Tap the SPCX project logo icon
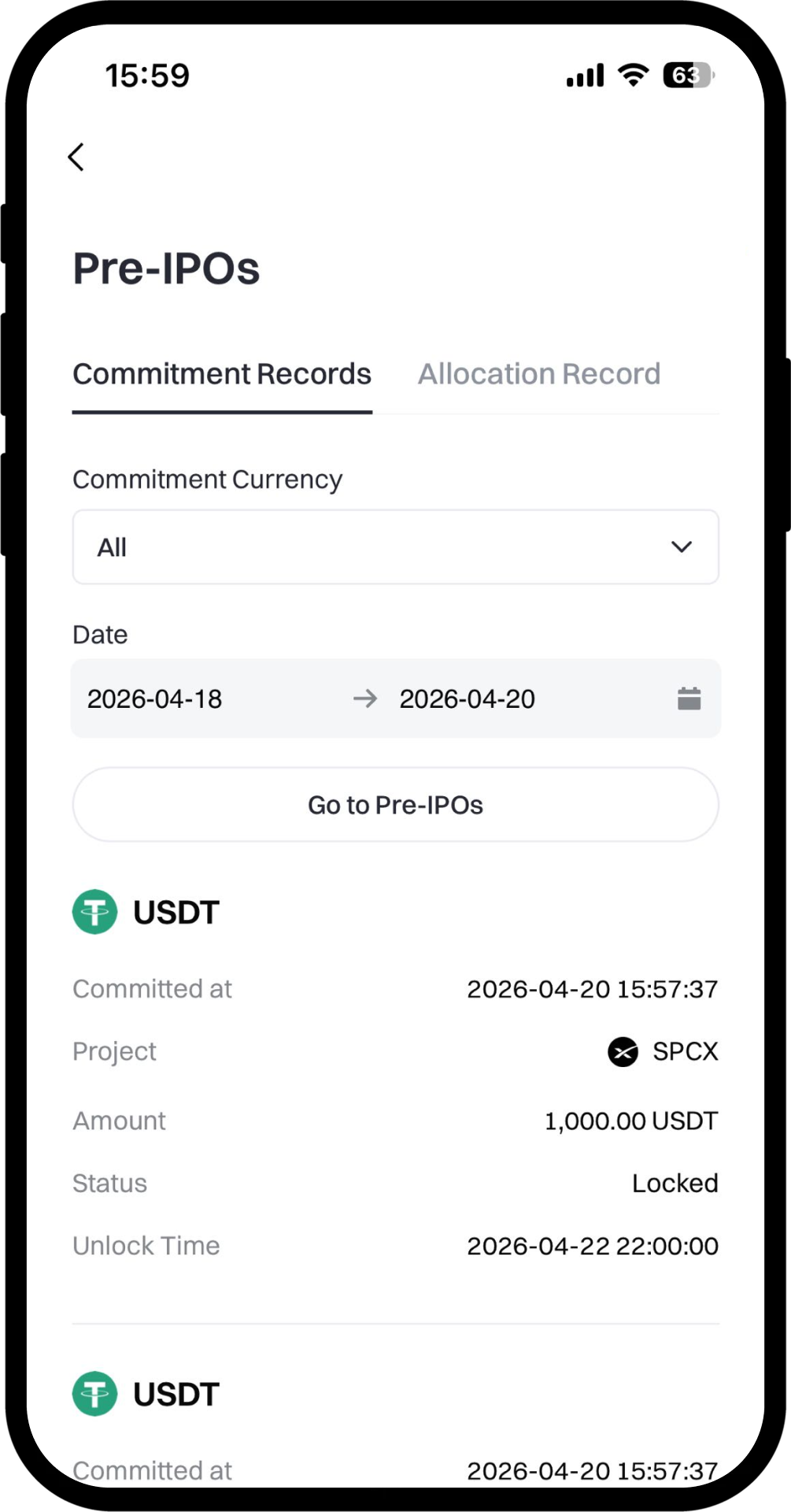 [x=623, y=1051]
